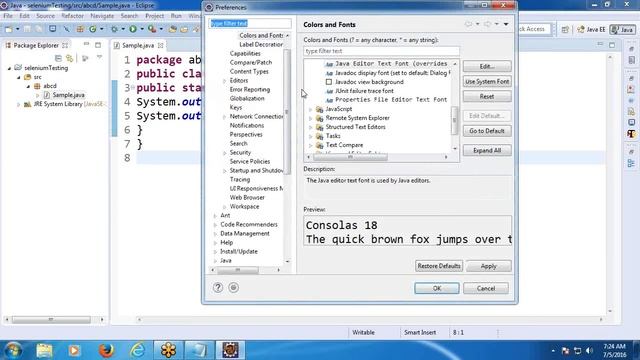Image resolution: width=640 pixels, height=360 pixels.
Task: Expand the Workspace preference node
Action: click(x=224, y=207)
